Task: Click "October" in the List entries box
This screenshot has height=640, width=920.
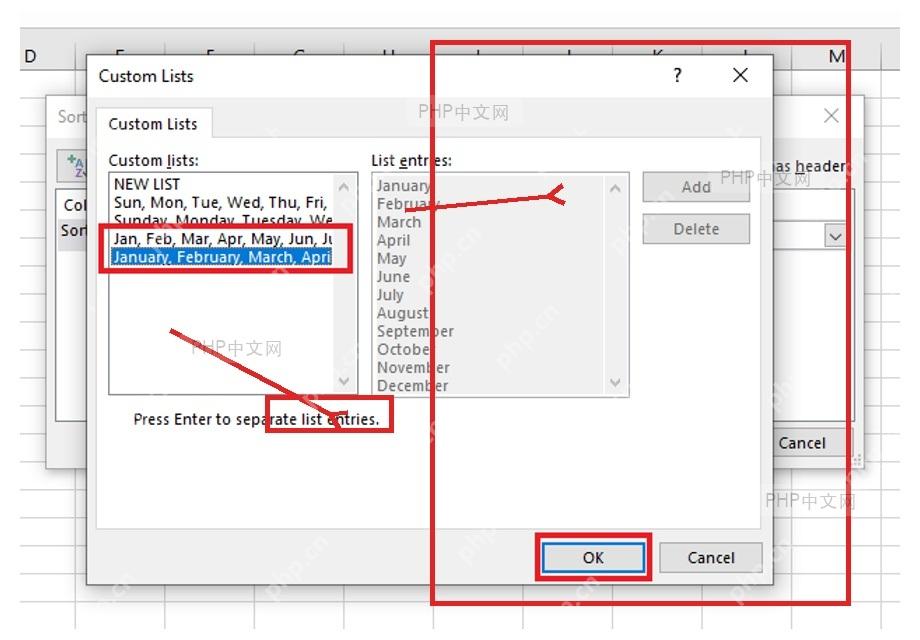Action: 403,350
